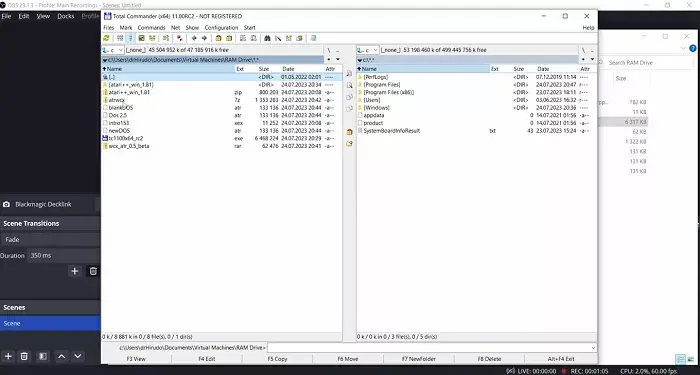Viewport: 700px width, 375px height.
Task: Click the pack icon in vertical bar
Action: coord(349,132)
